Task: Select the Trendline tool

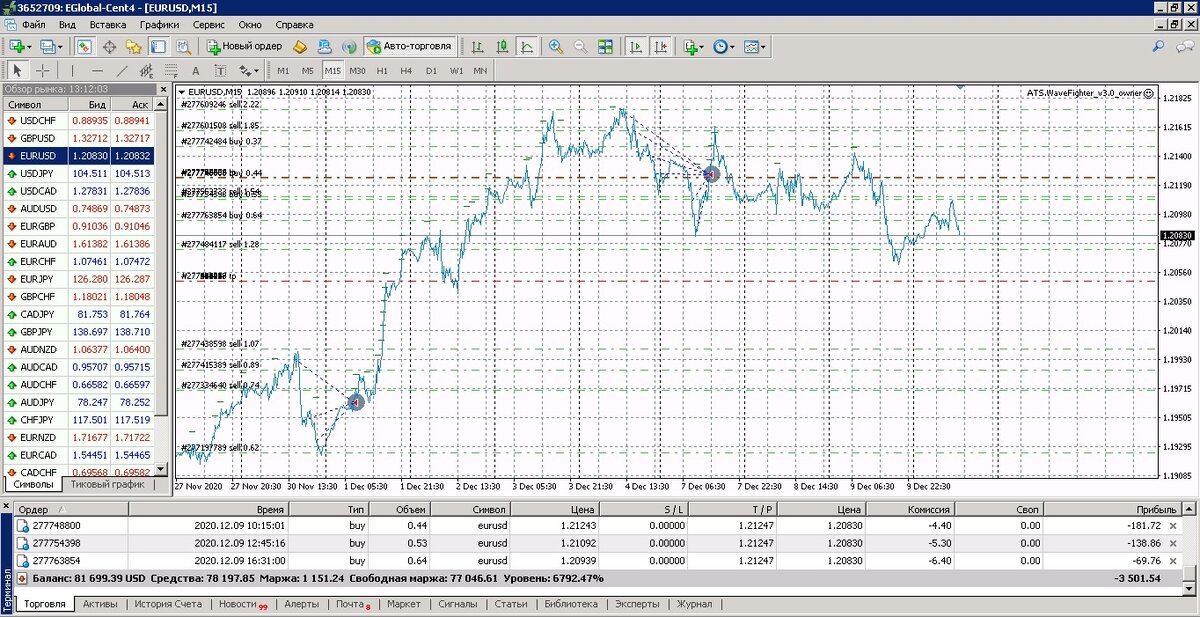Action: pyautogui.click(x=122, y=71)
